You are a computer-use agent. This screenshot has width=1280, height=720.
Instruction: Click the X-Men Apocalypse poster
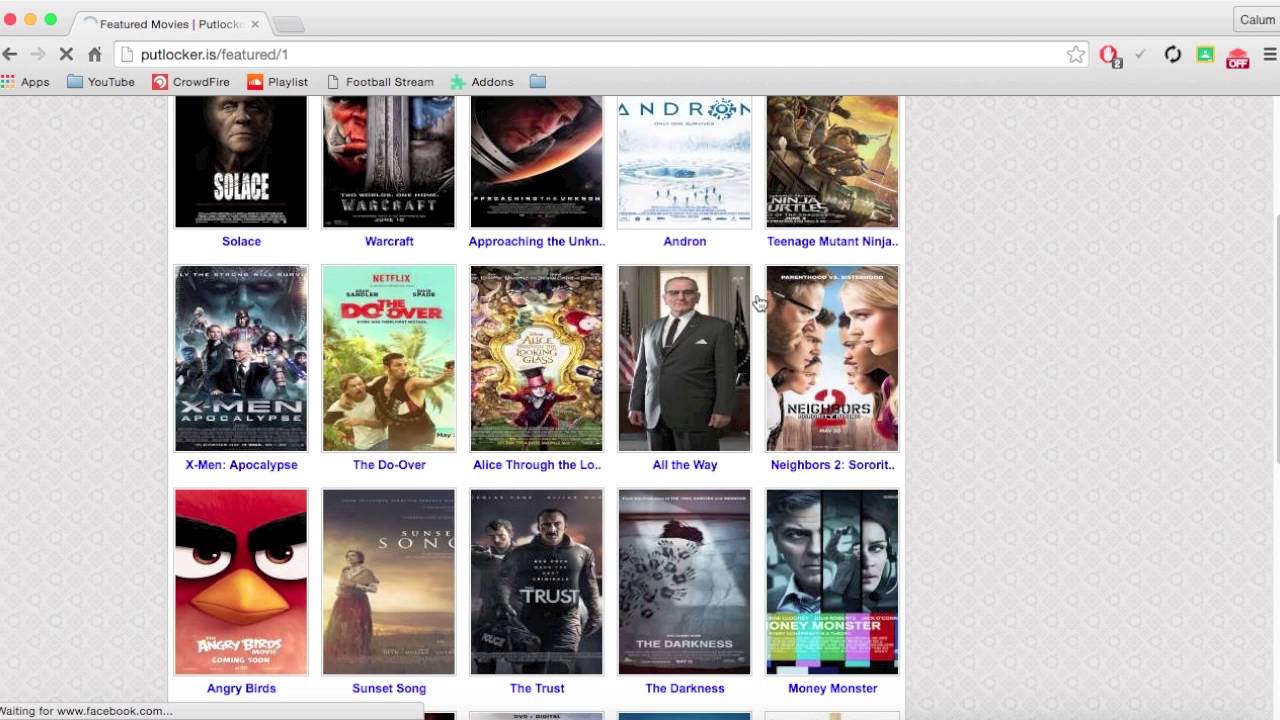coord(241,359)
